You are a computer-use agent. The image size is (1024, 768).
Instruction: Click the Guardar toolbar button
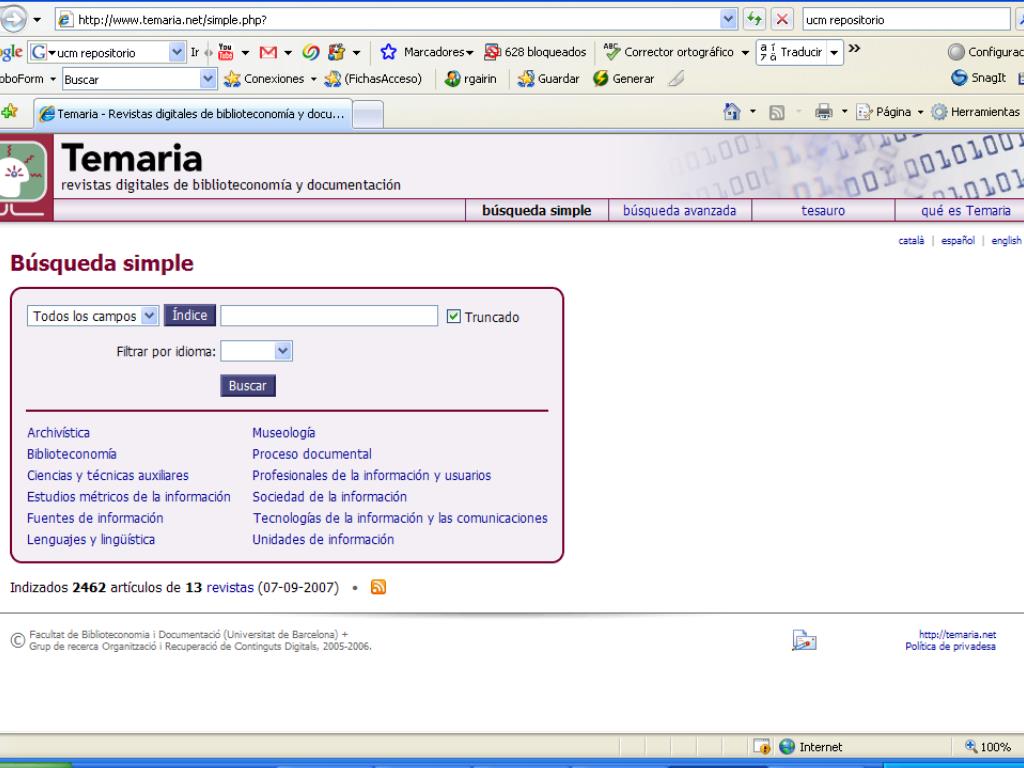click(549, 79)
